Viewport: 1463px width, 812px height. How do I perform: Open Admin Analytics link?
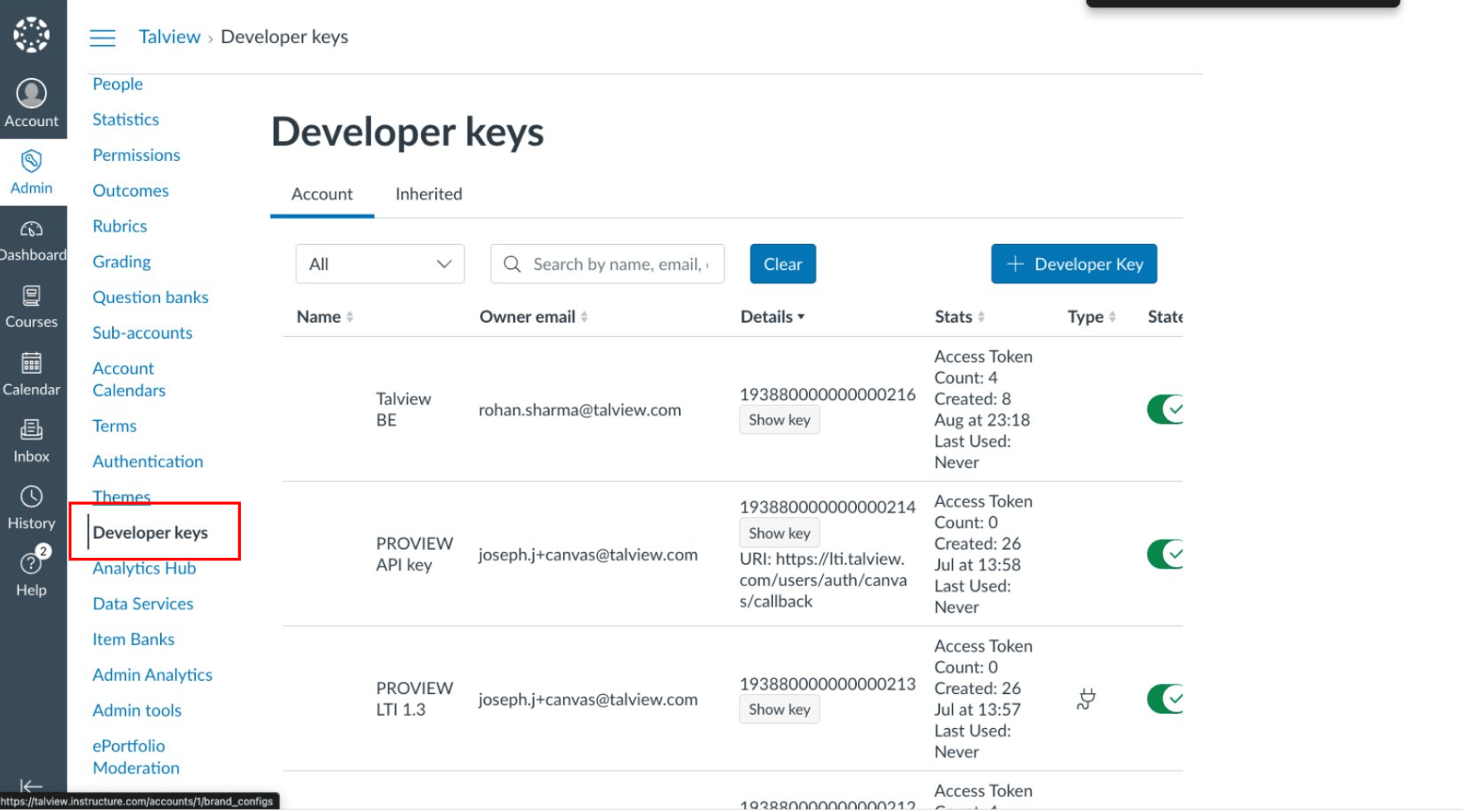tap(152, 675)
